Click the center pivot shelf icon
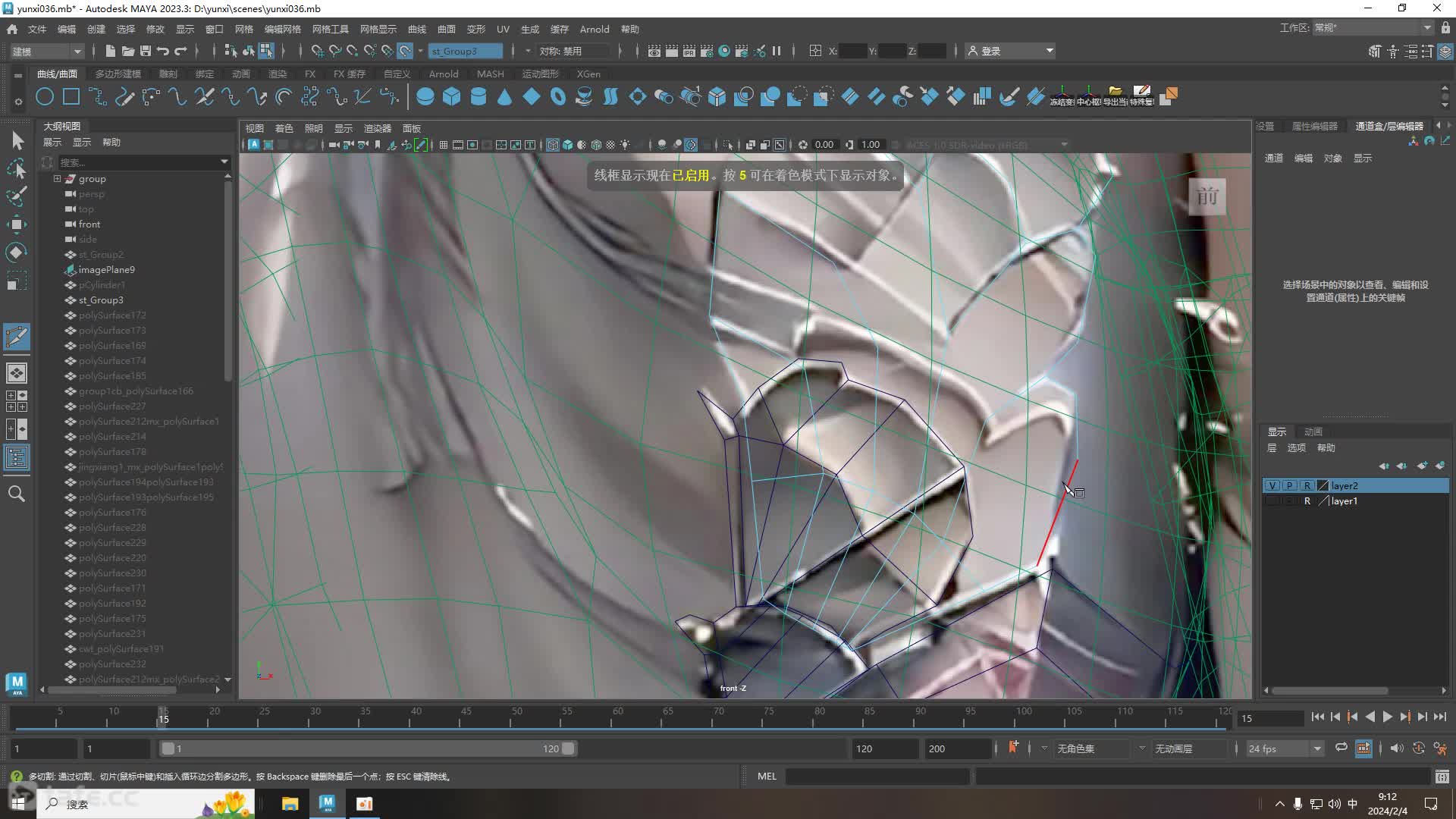Viewport: 1456px width, 819px height. click(x=1088, y=96)
